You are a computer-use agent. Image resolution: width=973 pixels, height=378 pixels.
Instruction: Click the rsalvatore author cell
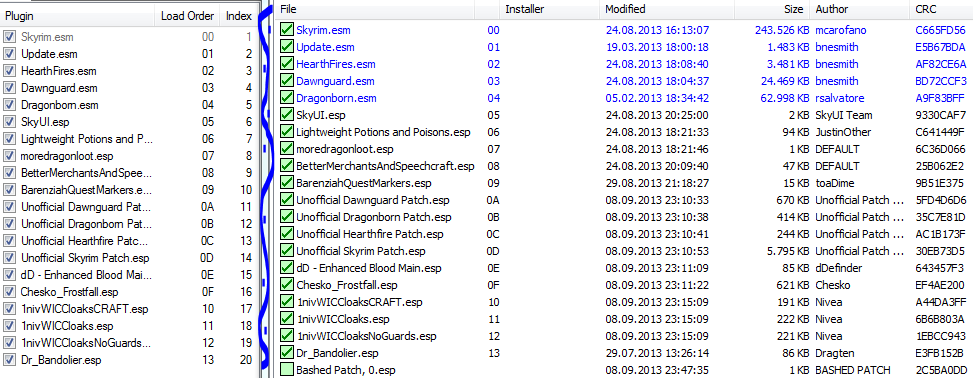(840, 98)
